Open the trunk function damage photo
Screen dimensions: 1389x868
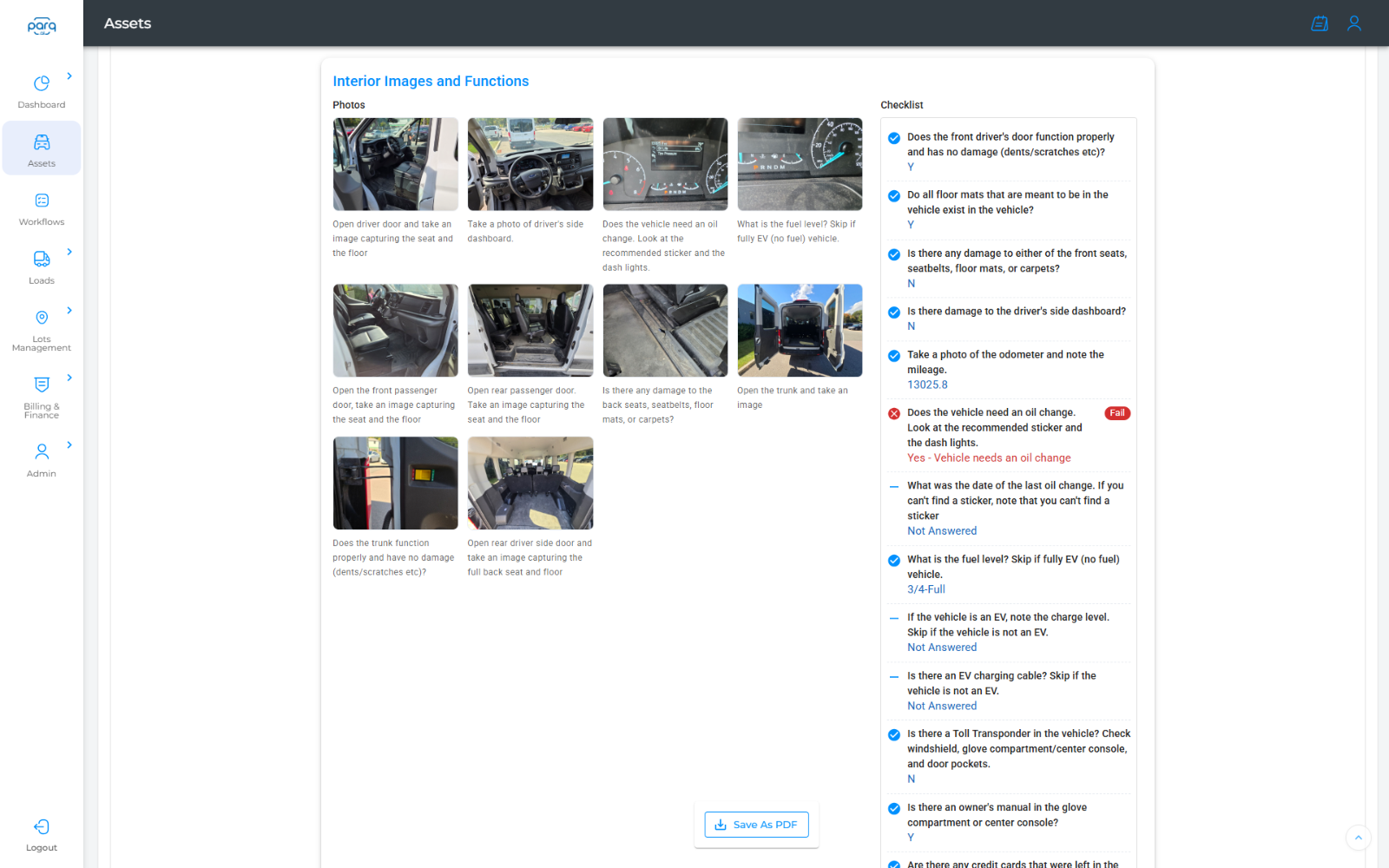[x=396, y=483]
